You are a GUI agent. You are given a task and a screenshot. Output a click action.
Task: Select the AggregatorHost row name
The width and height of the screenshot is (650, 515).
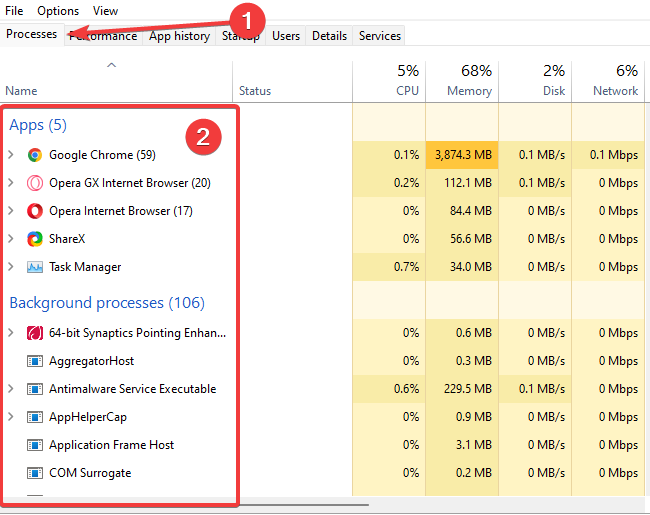click(x=91, y=361)
